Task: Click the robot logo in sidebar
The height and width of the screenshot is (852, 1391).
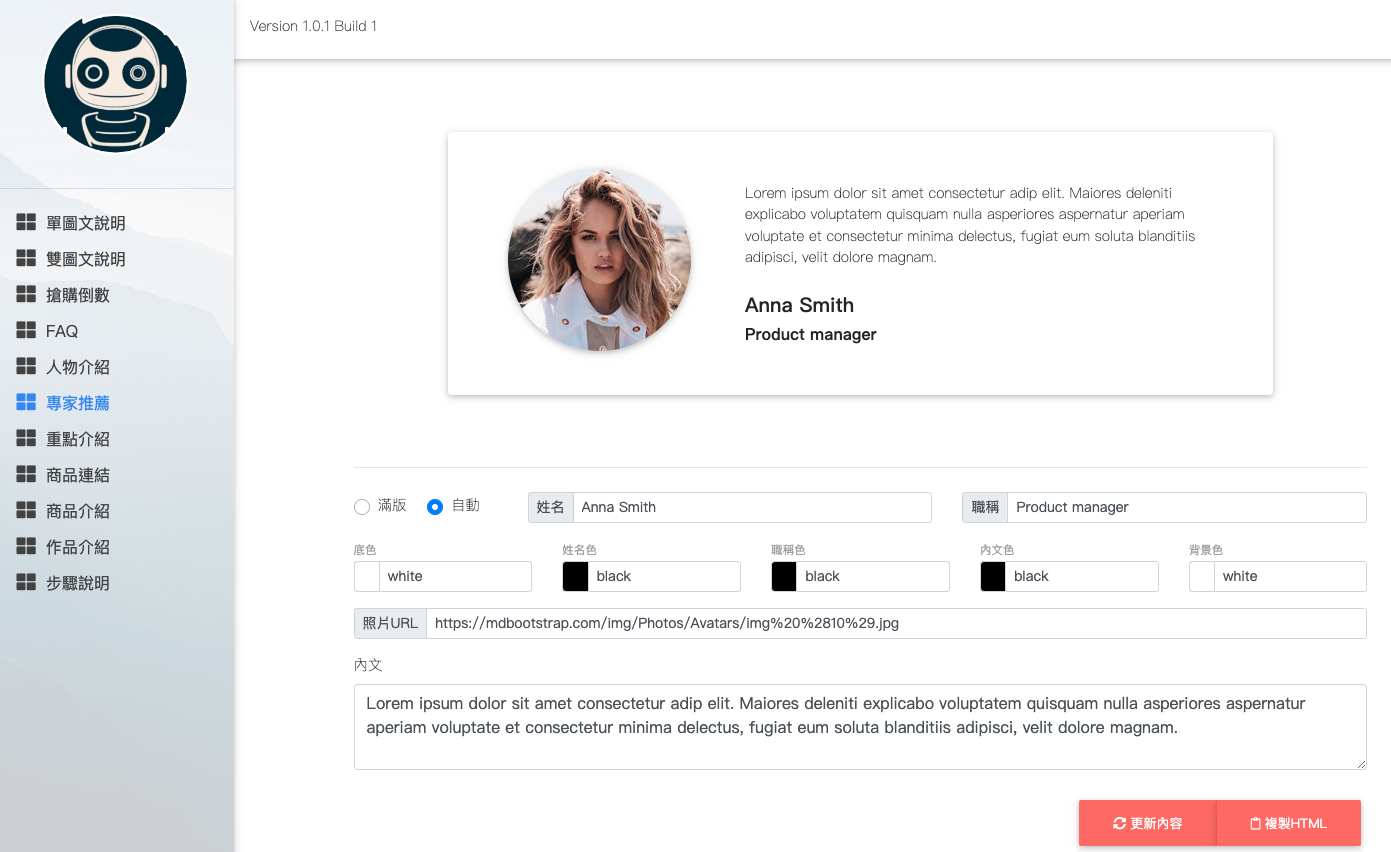Action: pos(116,84)
